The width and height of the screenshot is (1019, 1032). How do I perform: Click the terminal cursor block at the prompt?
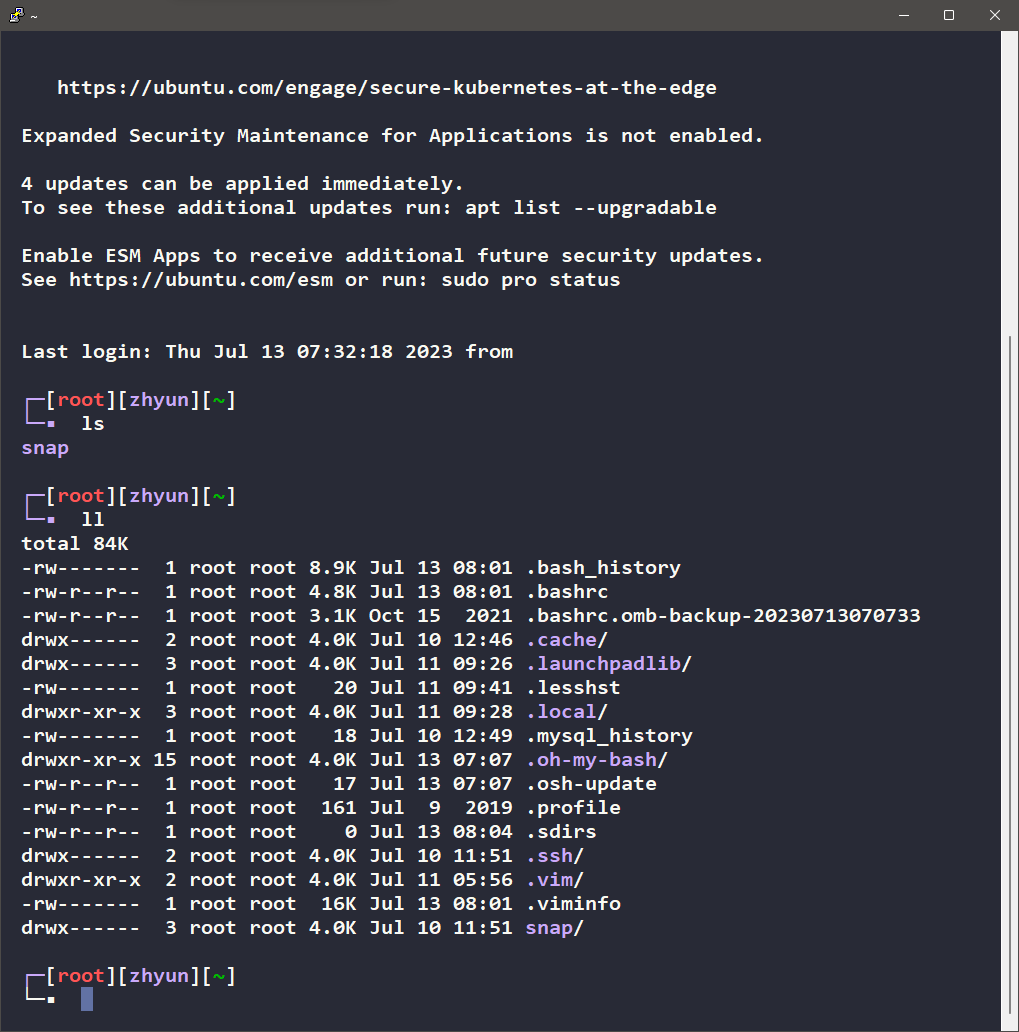click(87, 999)
